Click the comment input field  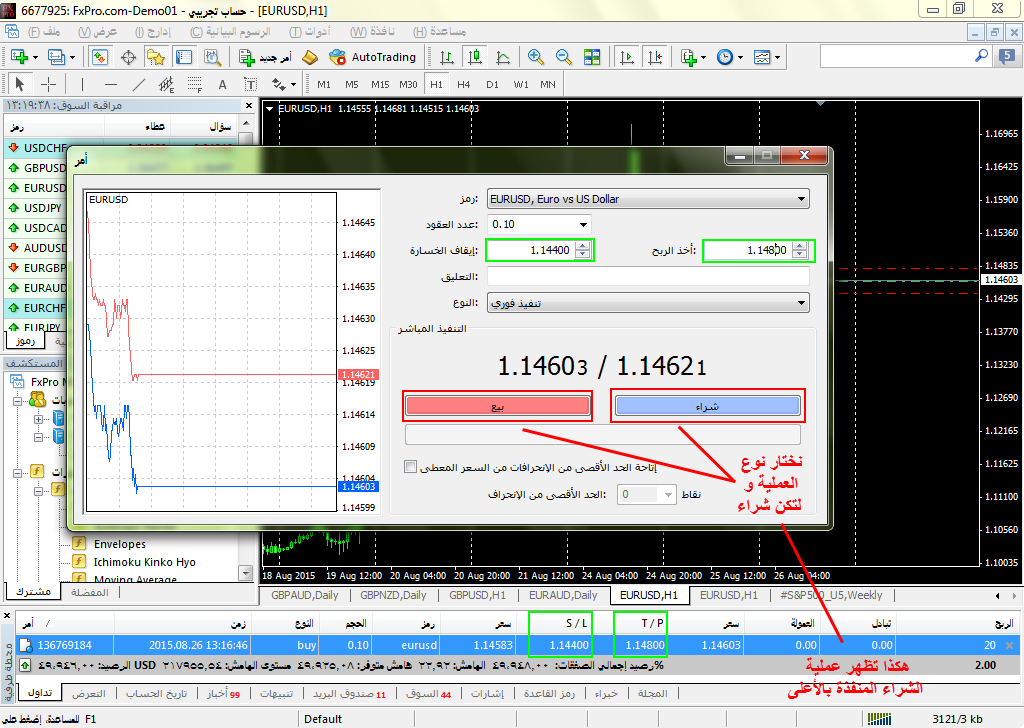point(648,276)
